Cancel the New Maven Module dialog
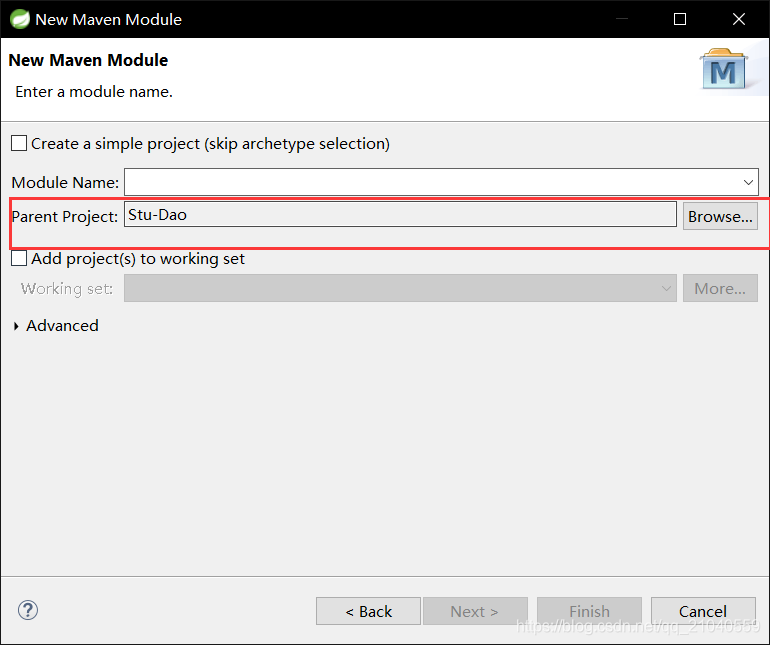The height and width of the screenshot is (645, 770). [x=703, y=611]
